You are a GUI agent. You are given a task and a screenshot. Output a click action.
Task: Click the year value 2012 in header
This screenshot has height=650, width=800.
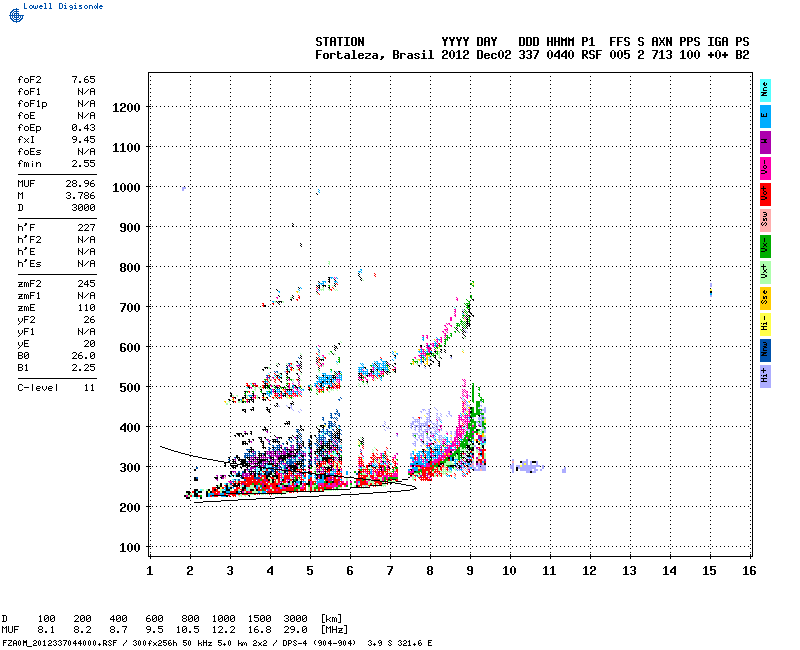click(455, 55)
